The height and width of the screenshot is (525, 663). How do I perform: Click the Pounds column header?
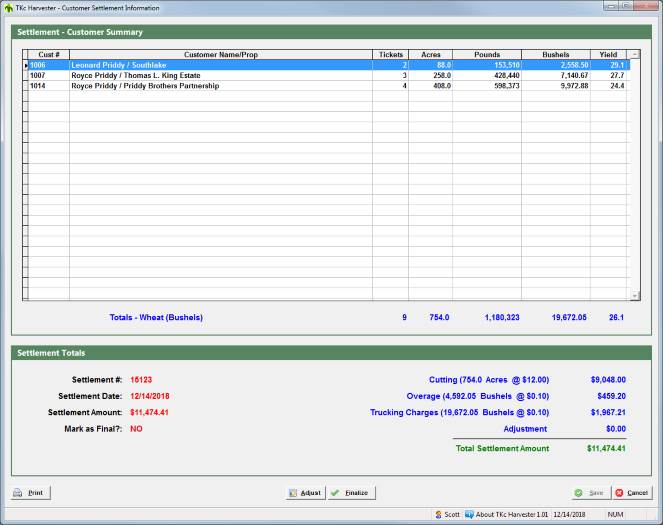pyautogui.click(x=487, y=54)
